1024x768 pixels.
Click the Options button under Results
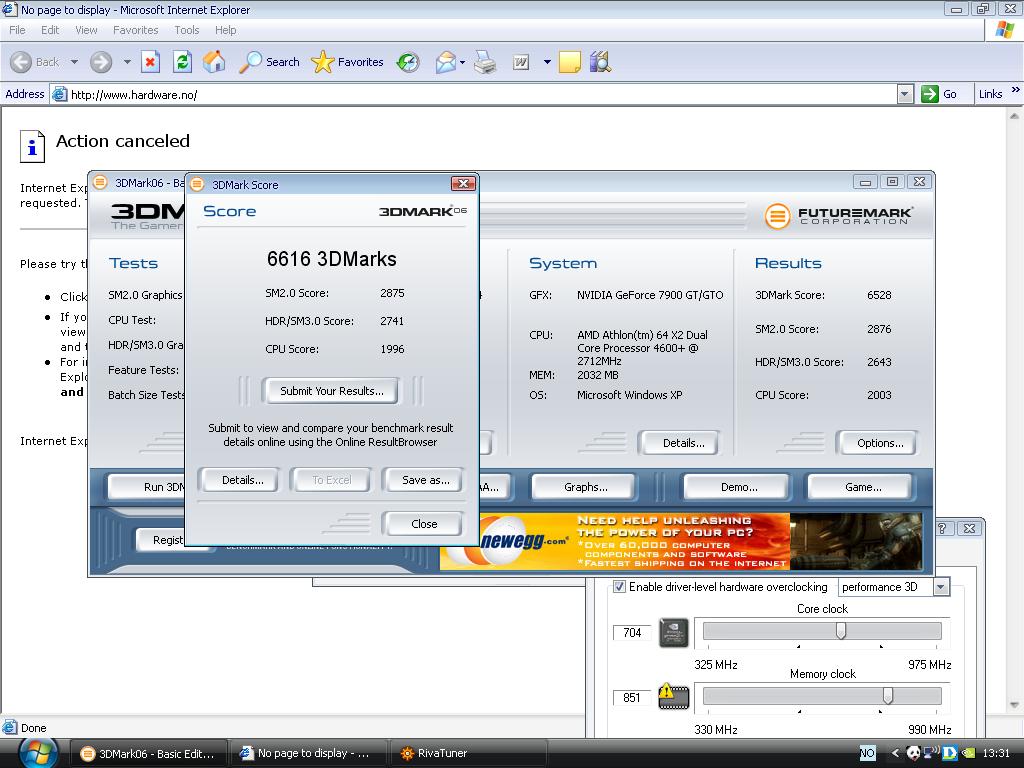[880, 443]
